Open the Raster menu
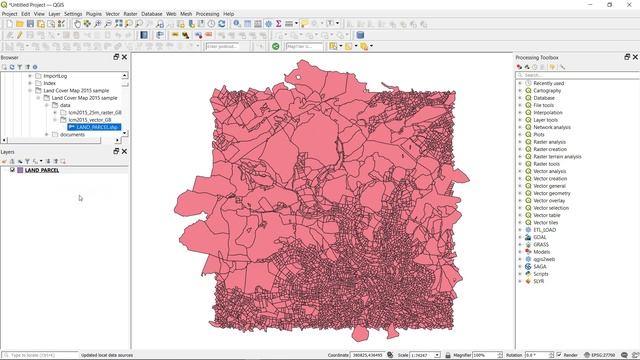 point(131,14)
